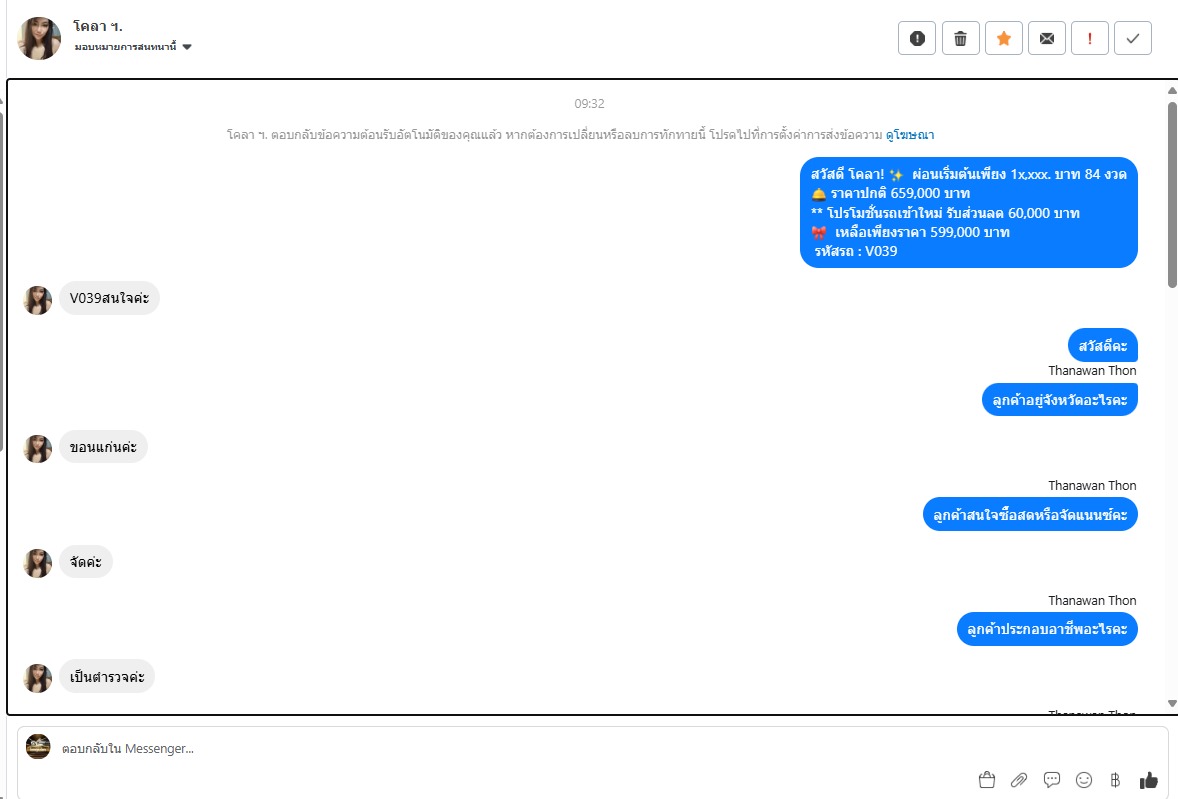Viewport: 1178px width, 799px height.
Task: Open the shopping bag products icon
Action: [987, 780]
